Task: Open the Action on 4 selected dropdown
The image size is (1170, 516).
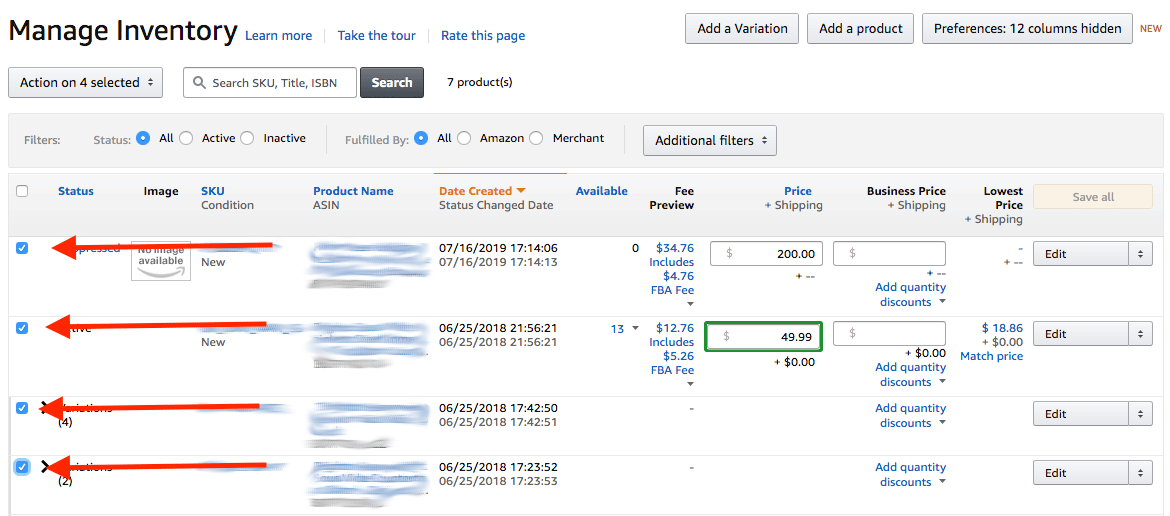Action: [x=86, y=83]
